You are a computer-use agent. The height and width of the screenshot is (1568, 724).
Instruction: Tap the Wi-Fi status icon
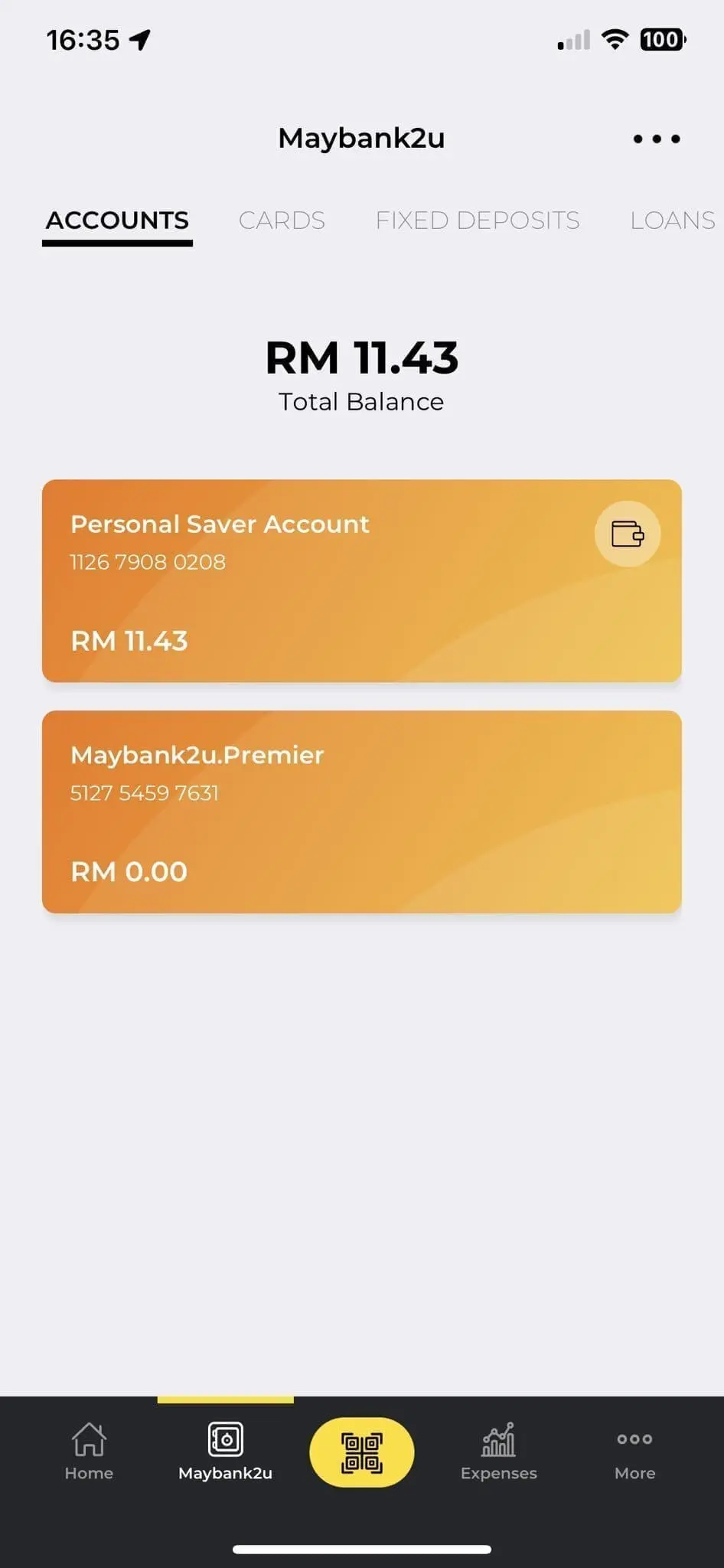(x=615, y=39)
